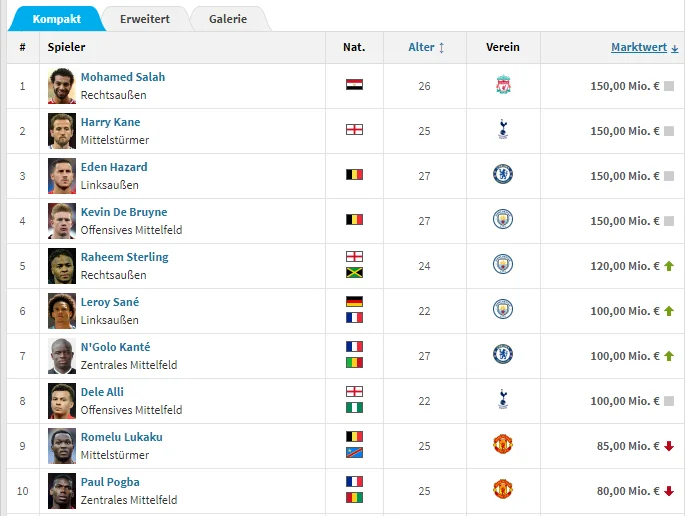The height and width of the screenshot is (516, 685).
Task: Click Dele Alli's portrait thumbnail
Action: coord(62,400)
